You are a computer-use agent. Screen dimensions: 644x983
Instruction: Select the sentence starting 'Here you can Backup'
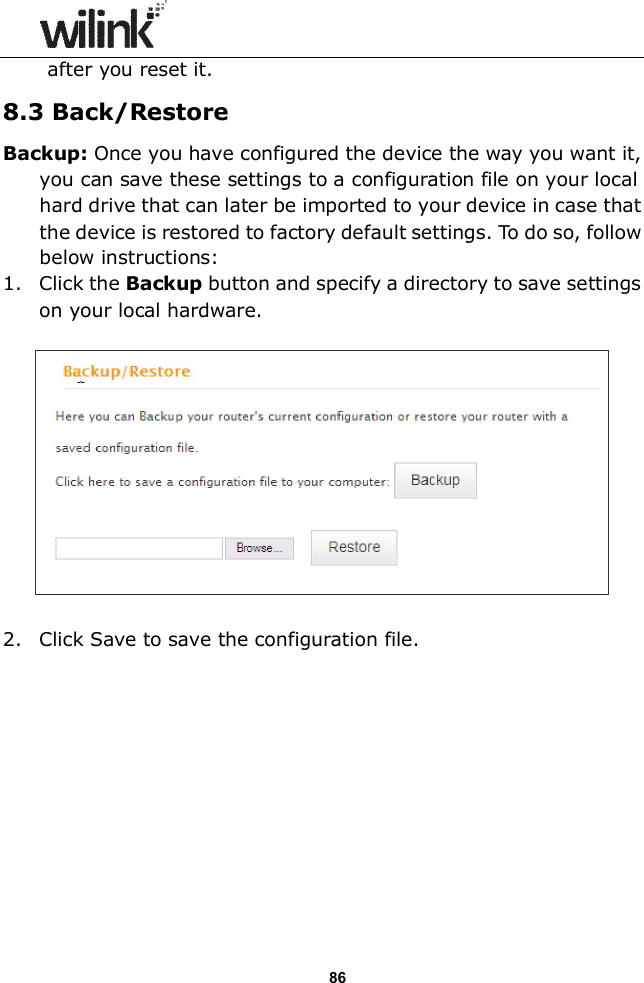tap(310, 416)
